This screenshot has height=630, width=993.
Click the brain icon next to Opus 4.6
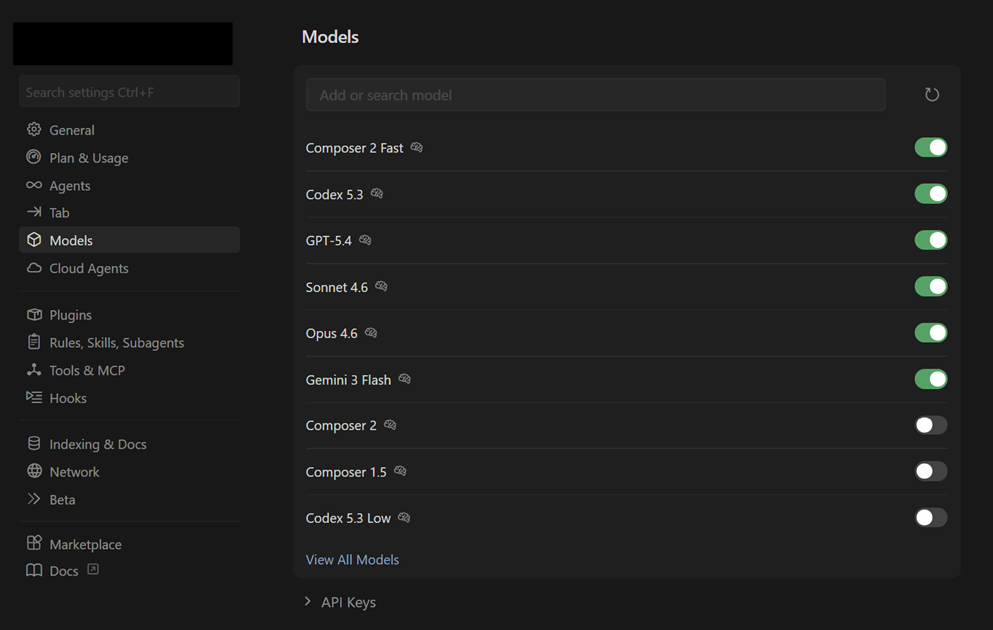click(371, 332)
